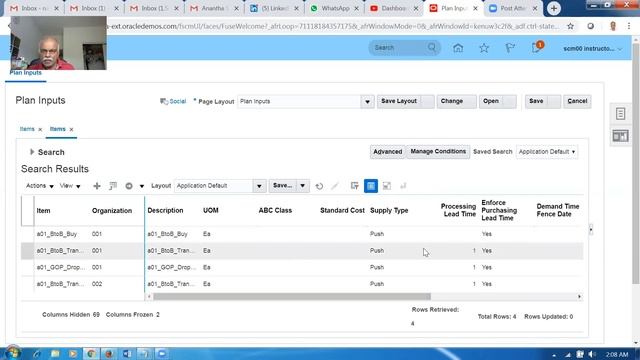This screenshot has height=360, width=640.
Task: Click the wrap icon at toolbar end
Action: (403, 186)
